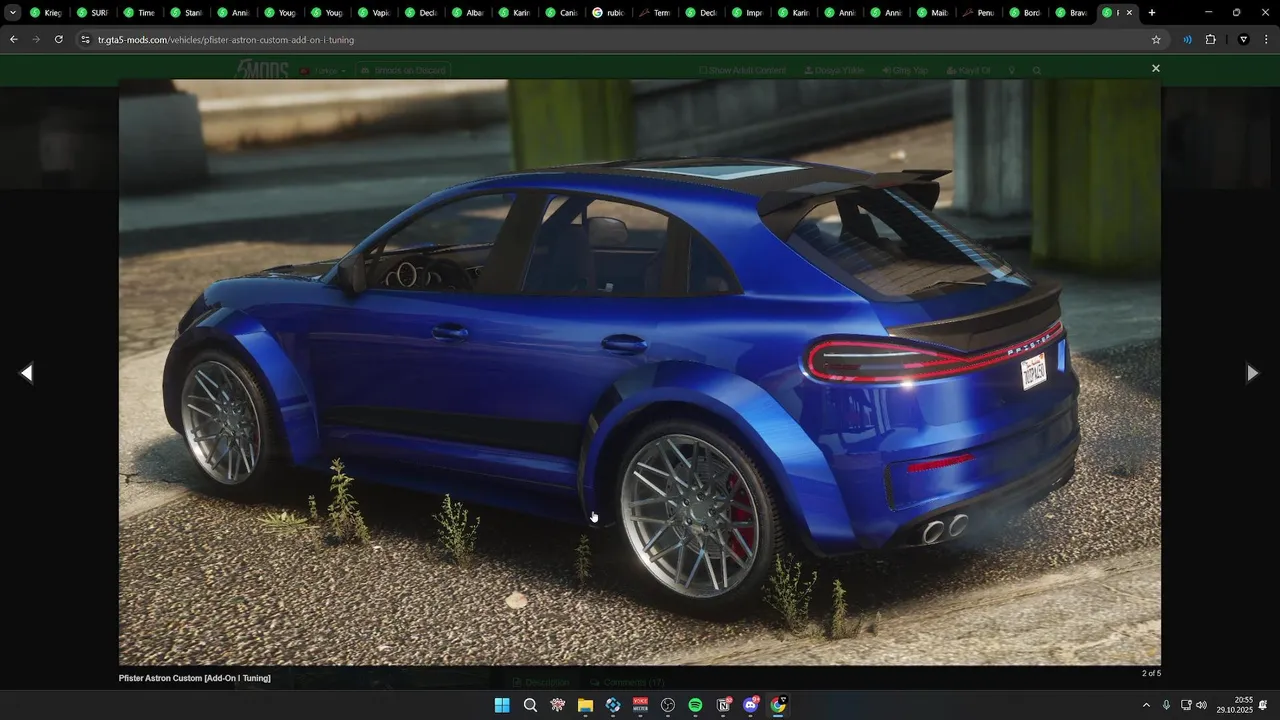Switch to the Krieg tab
1280x720 pixels.
(45, 13)
